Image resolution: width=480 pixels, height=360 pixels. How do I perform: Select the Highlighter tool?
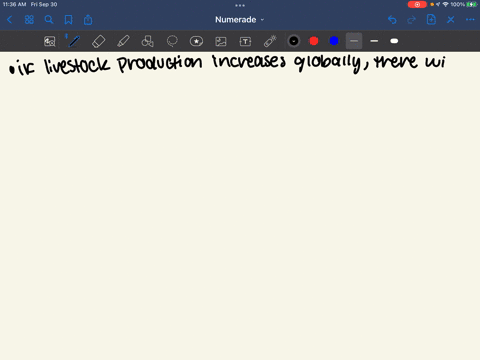point(123,41)
